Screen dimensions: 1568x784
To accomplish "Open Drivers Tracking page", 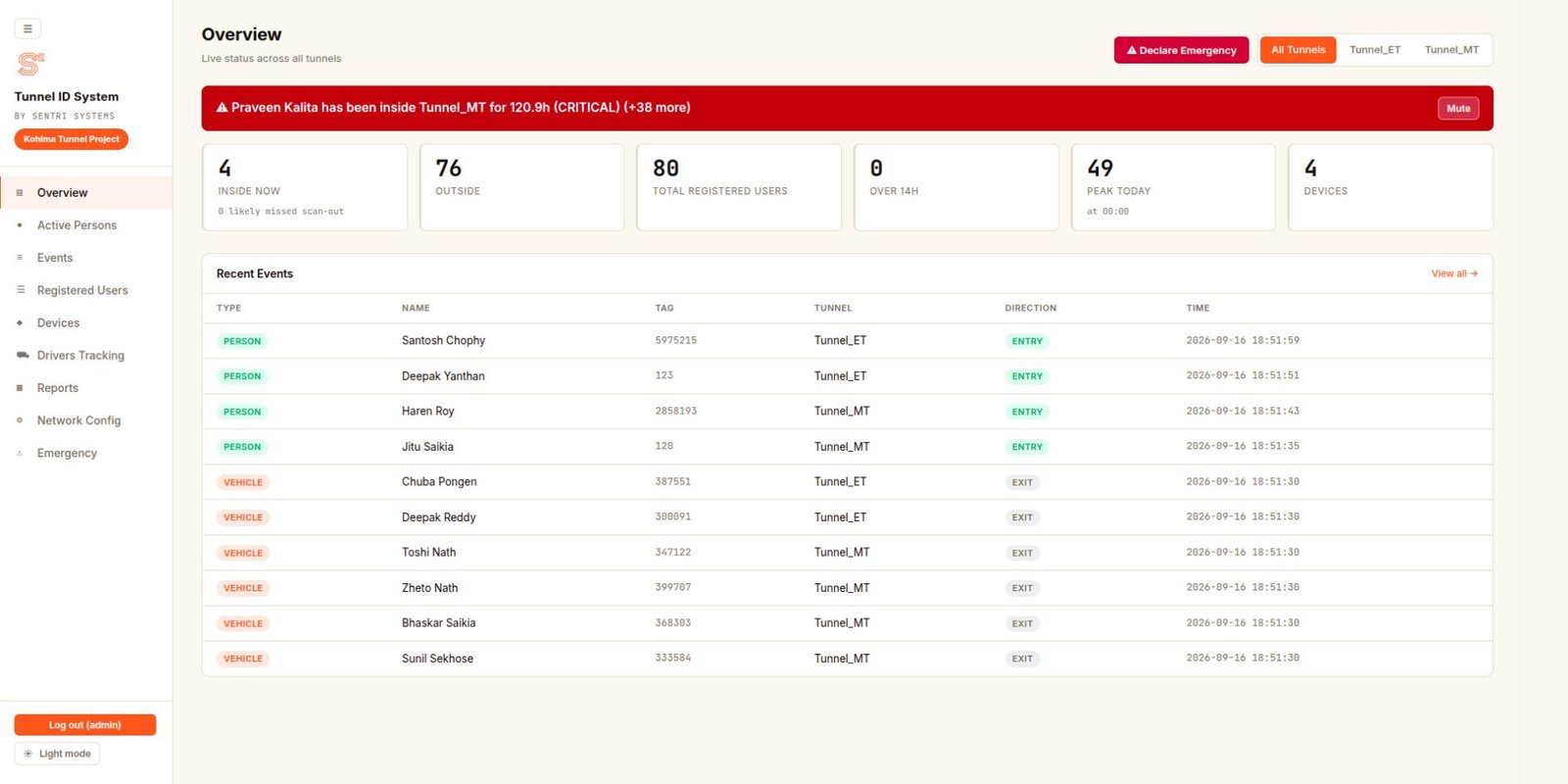I will click(86, 356).
